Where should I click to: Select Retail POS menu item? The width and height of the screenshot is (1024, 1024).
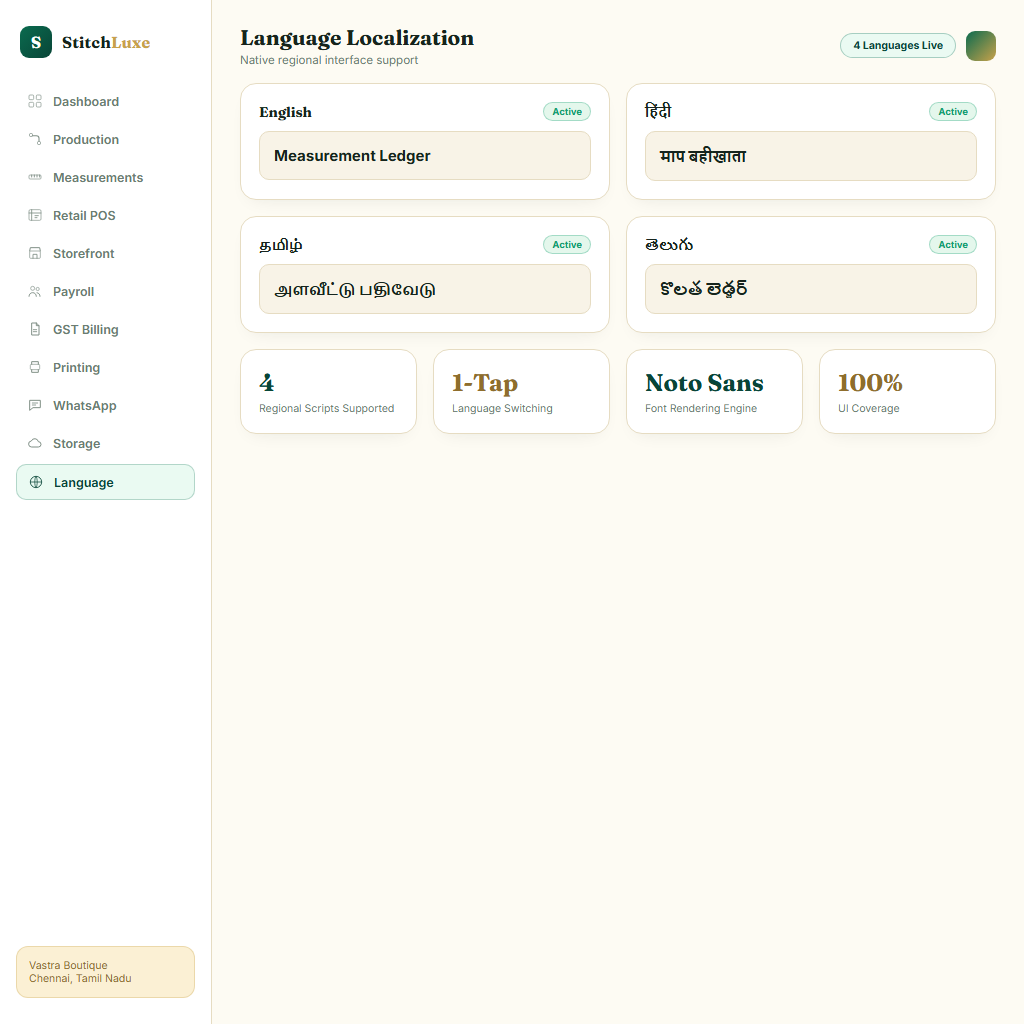[x=105, y=215]
